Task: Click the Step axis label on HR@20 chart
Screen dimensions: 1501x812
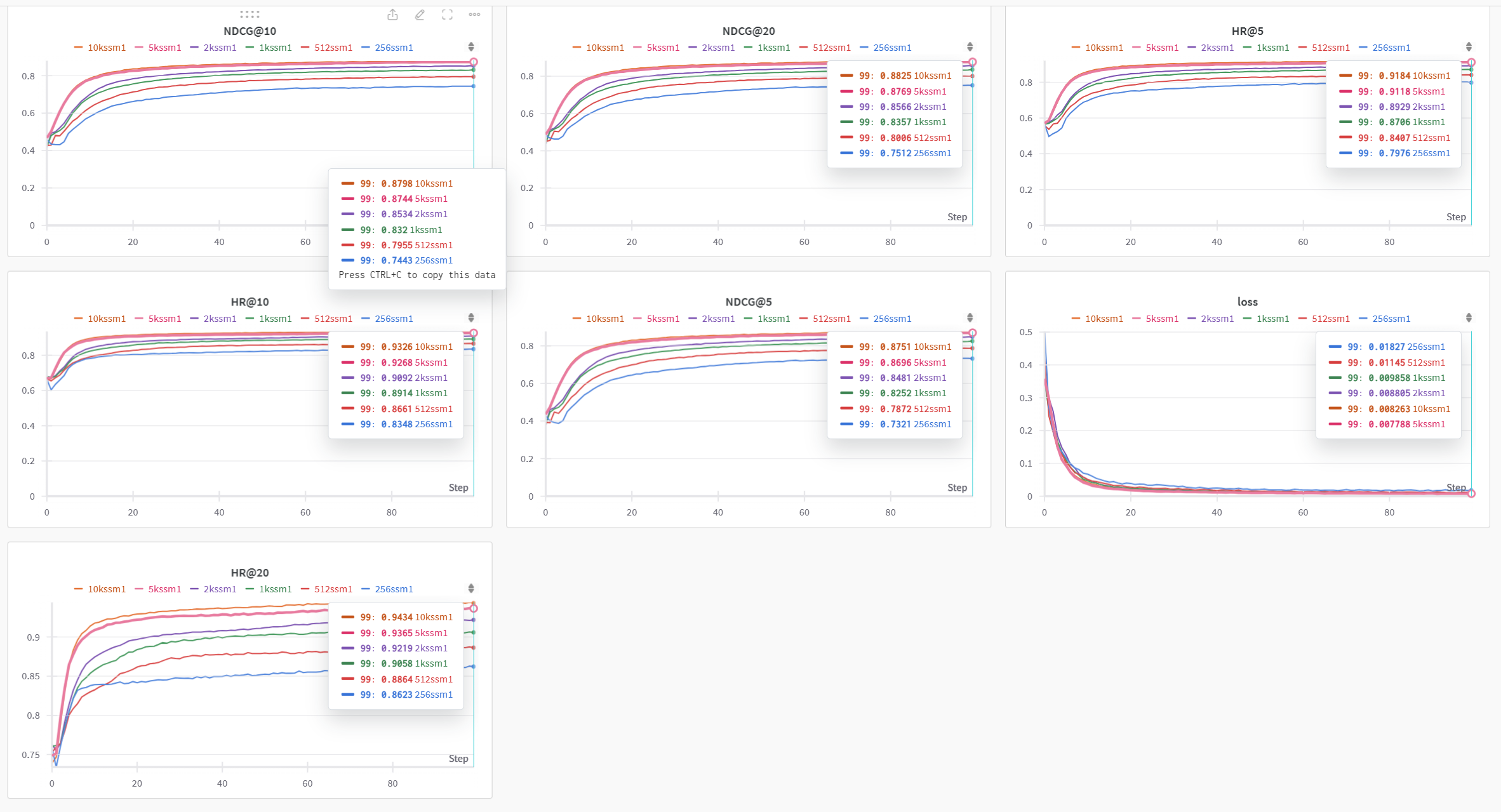Action: (458, 759)
